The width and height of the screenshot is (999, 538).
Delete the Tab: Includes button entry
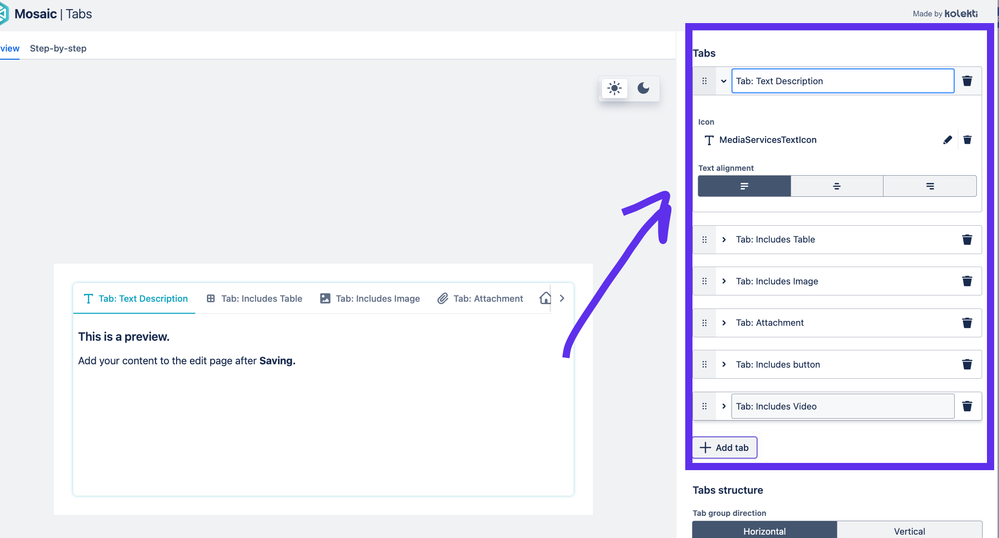[x=967, y=365]
